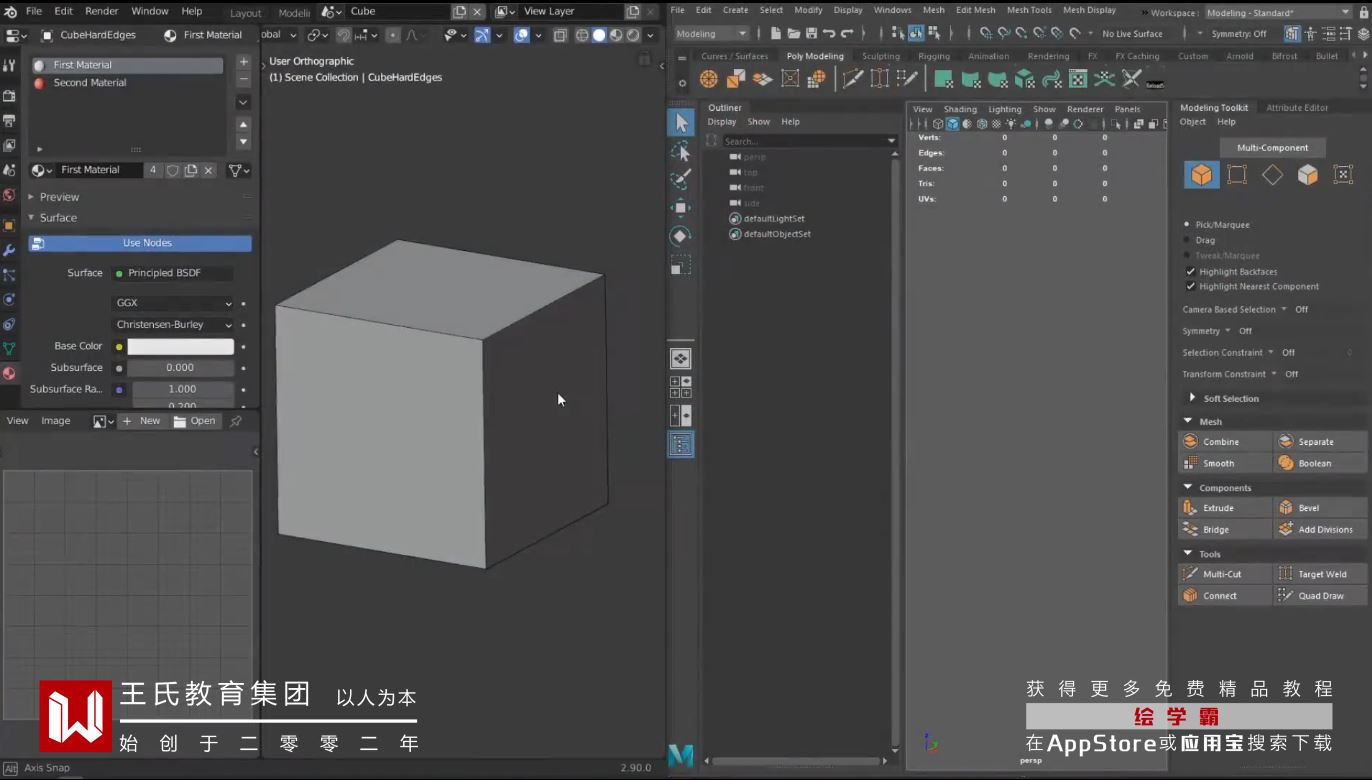Viewport: 1372px width, 780px height.
Task: Open Christensen-Burley subsurface method dropdown
Action: 173,325
